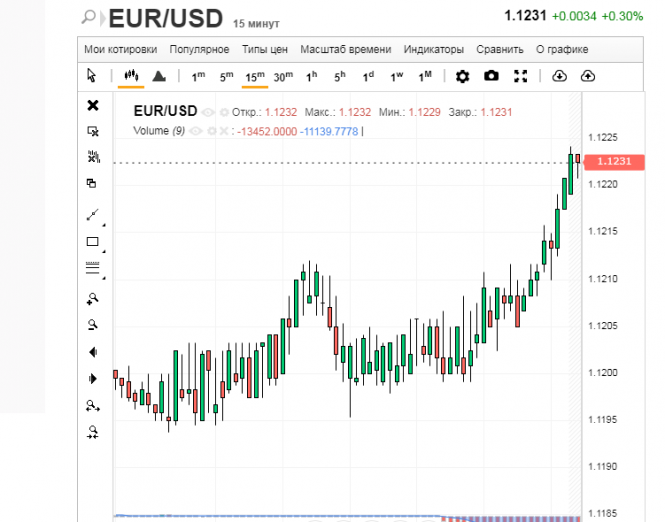Image resolution: width=665 pixels, height=522 pixels.
Task: Expand the rectangle shape tool options
Action: click(103, 251)
